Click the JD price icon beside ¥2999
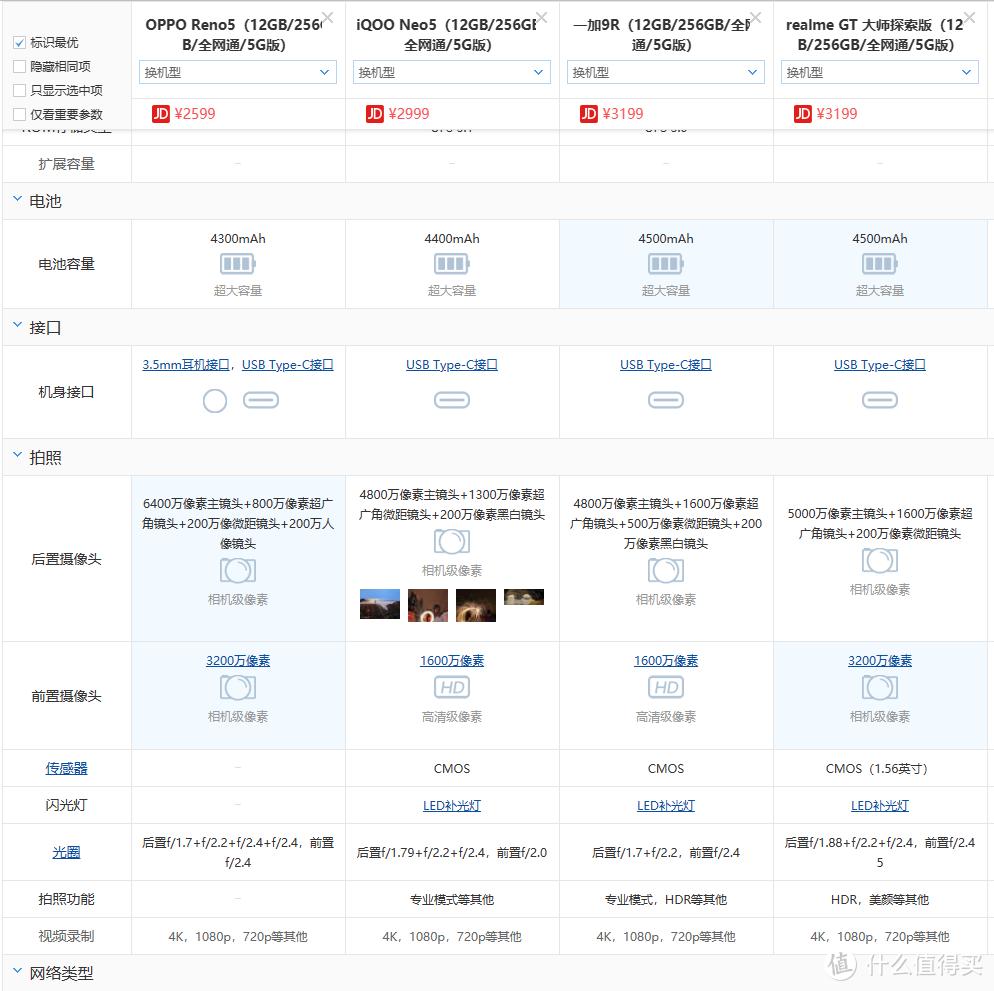This screenshot has height=991, width=994. click(x=374, y=114)
